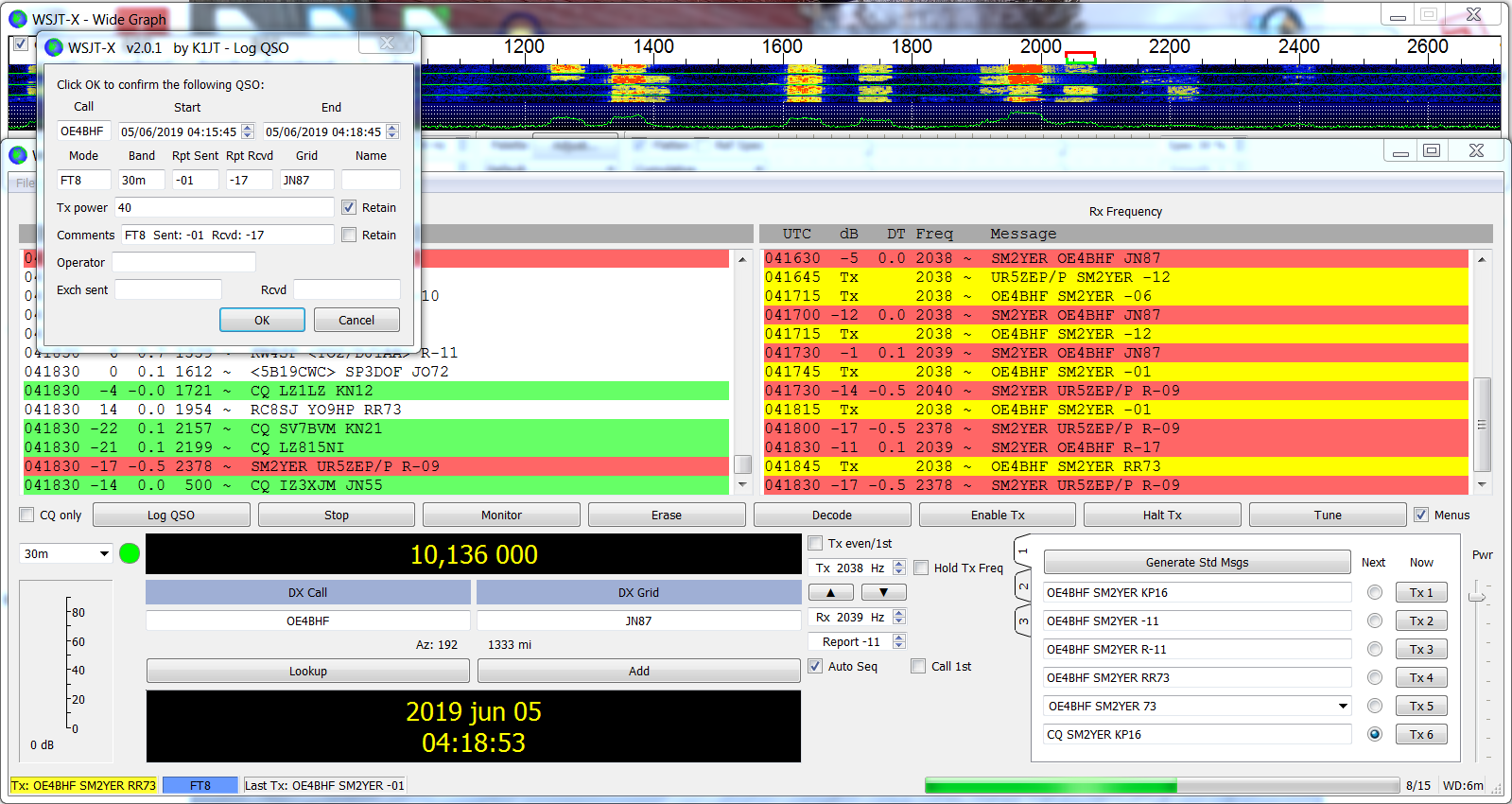Viewport: 1512px width, 804px height.
Task: Click the CQ LZ1LZ KN12 decode row
Action: coord(376,391)
